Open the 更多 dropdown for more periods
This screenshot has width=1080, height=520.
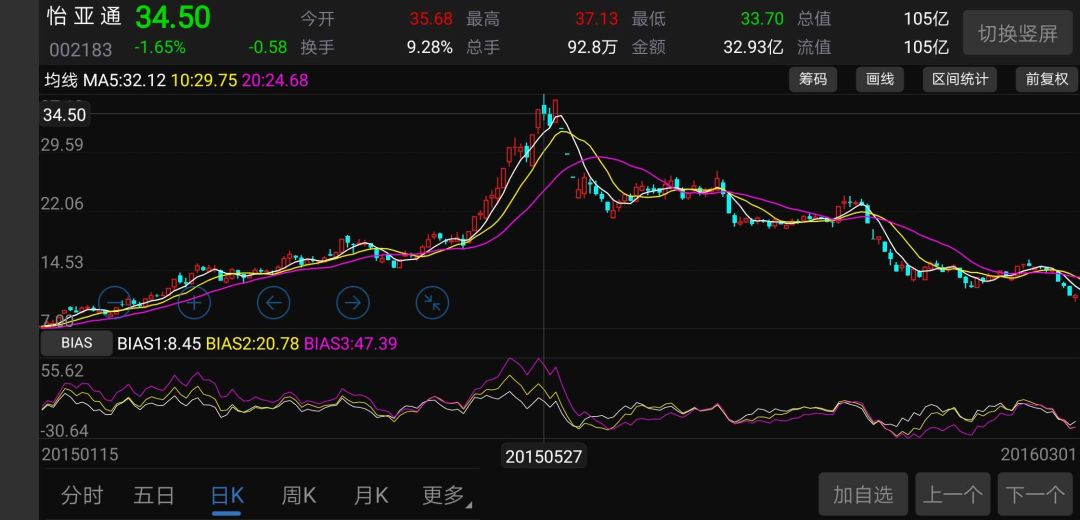[x=446, y=495]
